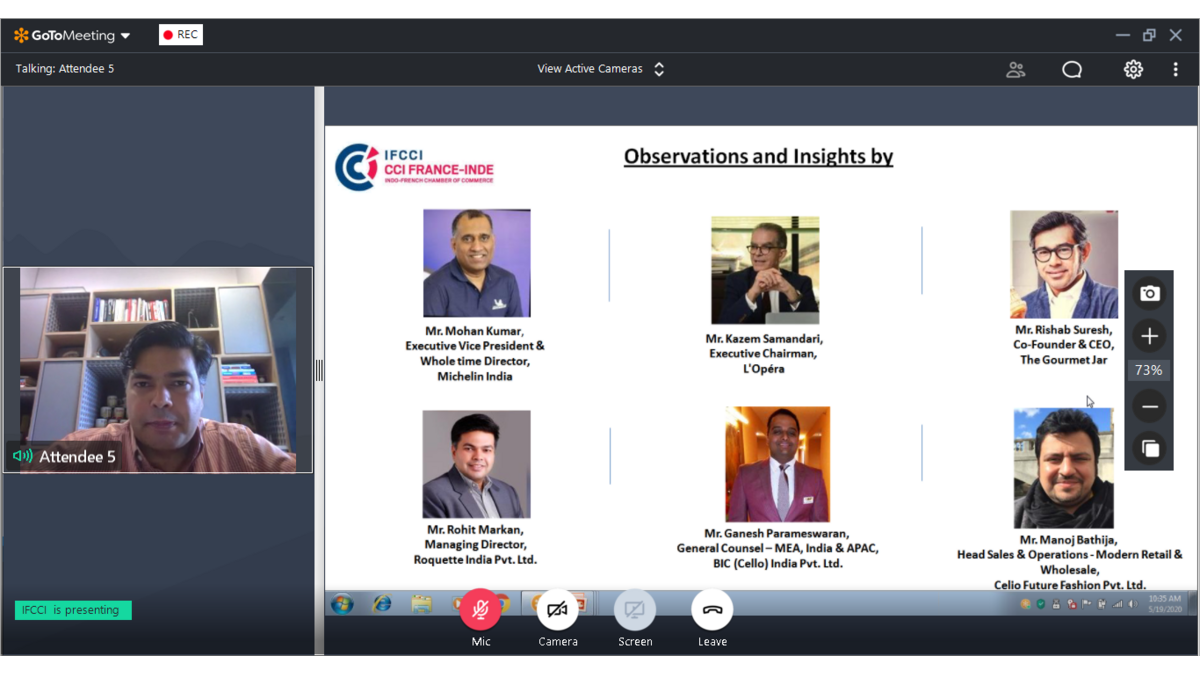Click the REC recording indicator
1200x675 pixels.
pos(181,35)
